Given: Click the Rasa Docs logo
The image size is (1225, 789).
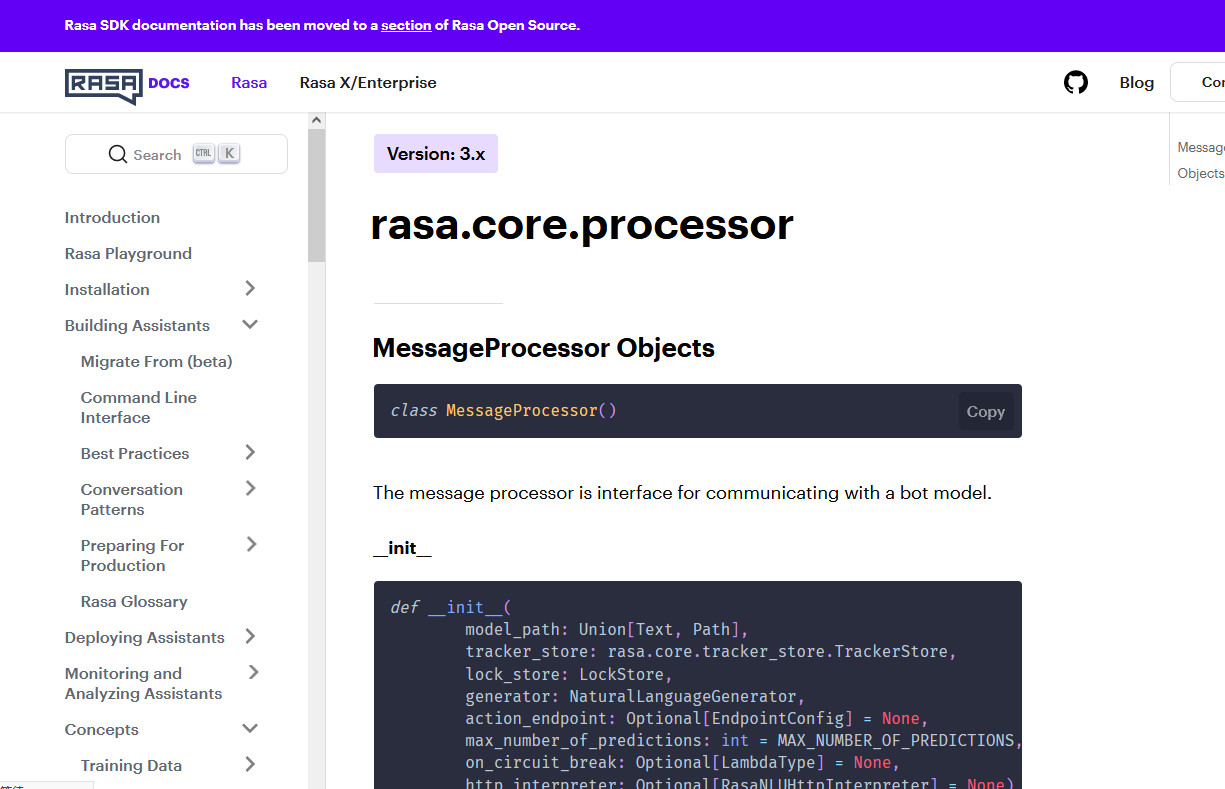Looking at the screenshot, I should coord(127,84).
